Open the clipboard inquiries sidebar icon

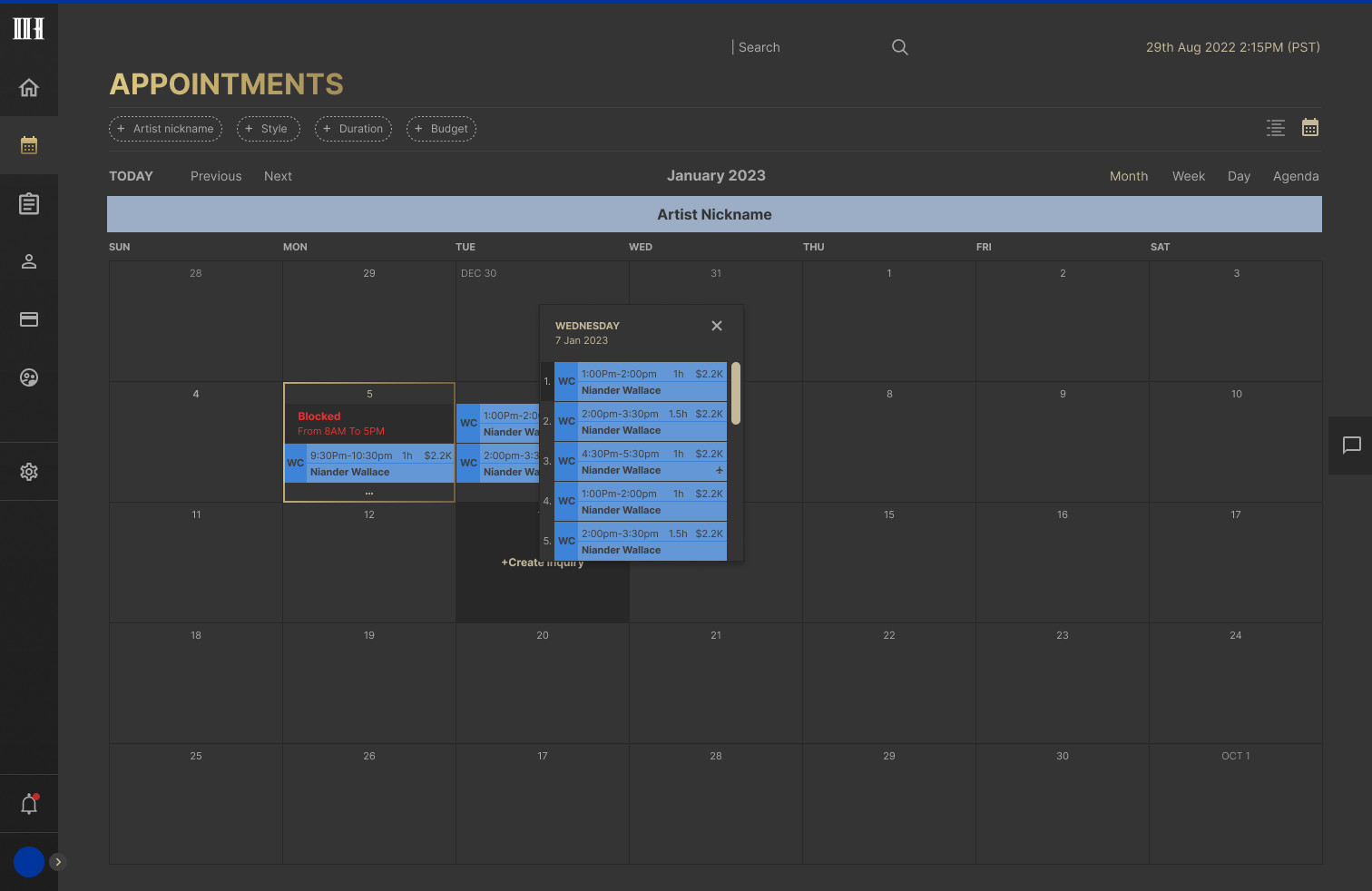[x=29, y=203]
